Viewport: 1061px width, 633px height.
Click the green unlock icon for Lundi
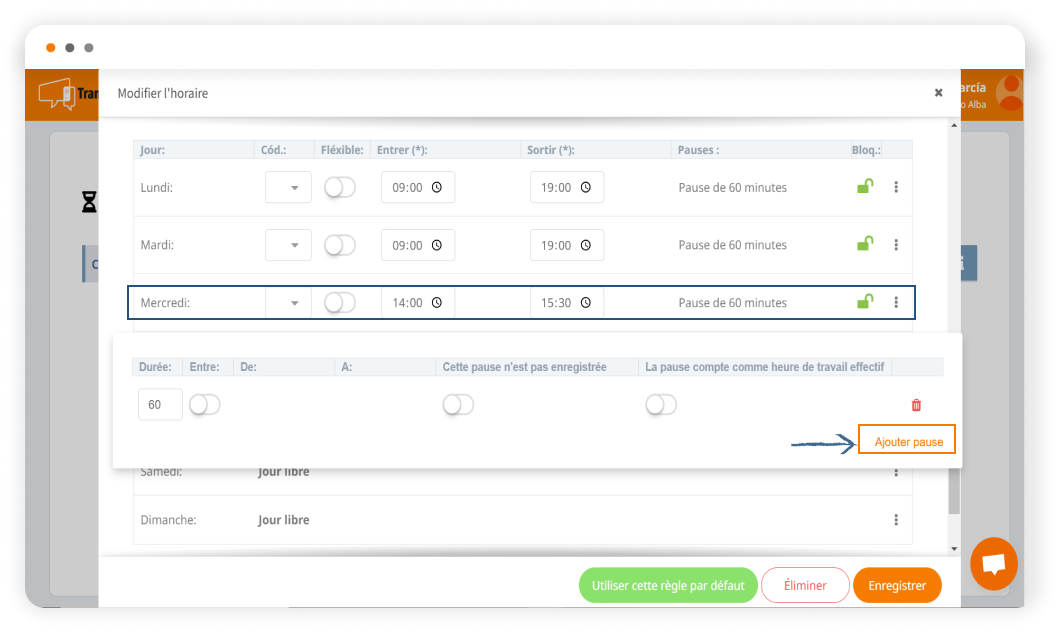click(865, 186)
